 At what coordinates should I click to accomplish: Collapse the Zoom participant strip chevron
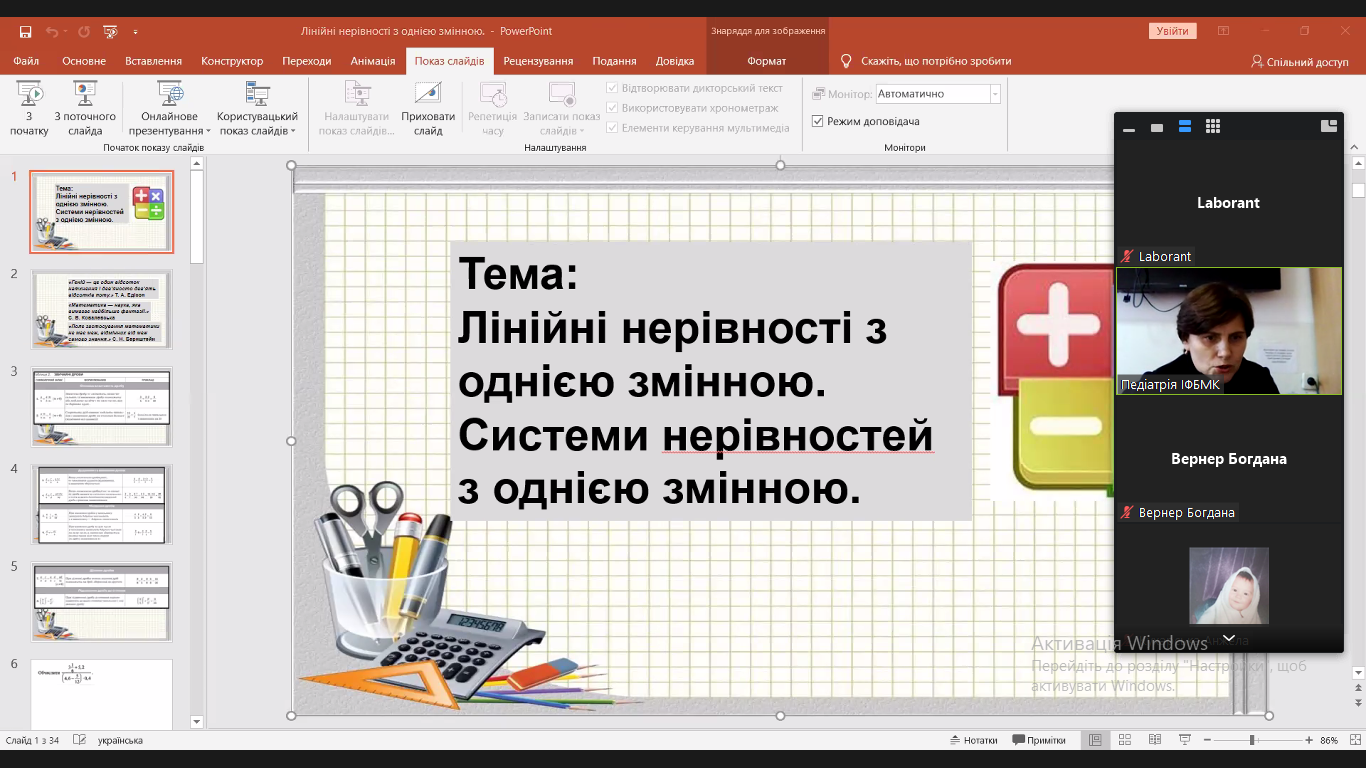1227,637
